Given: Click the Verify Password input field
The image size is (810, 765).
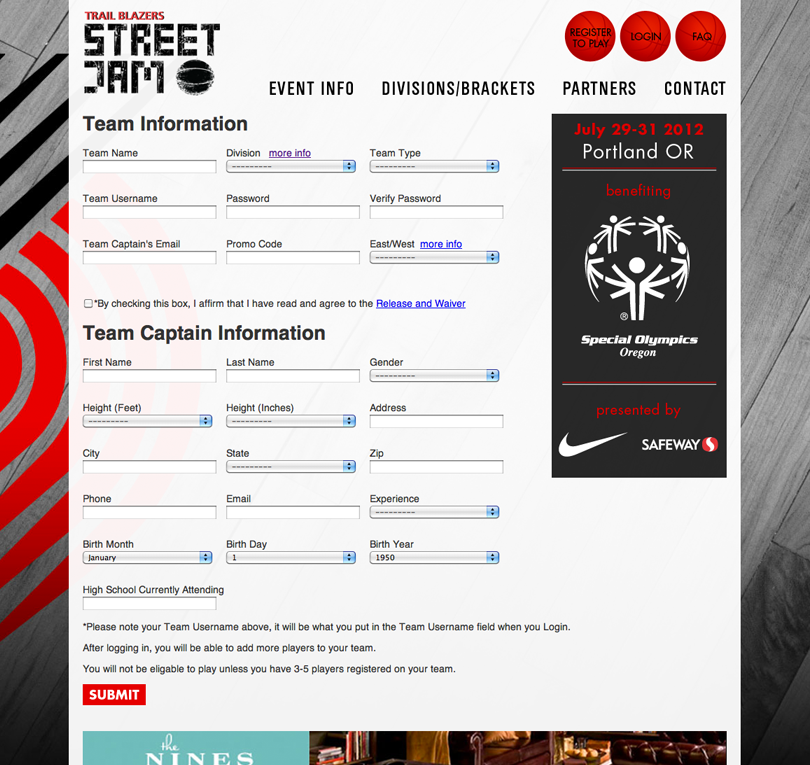Looking at the screenshot, I should pos(437,212).
